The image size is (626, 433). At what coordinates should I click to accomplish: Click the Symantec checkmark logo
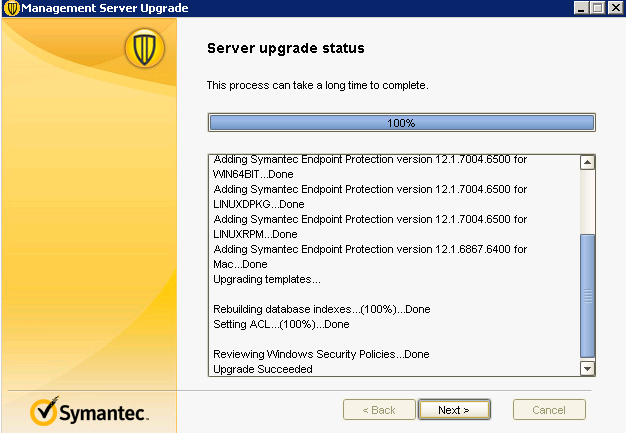[89, 411]
